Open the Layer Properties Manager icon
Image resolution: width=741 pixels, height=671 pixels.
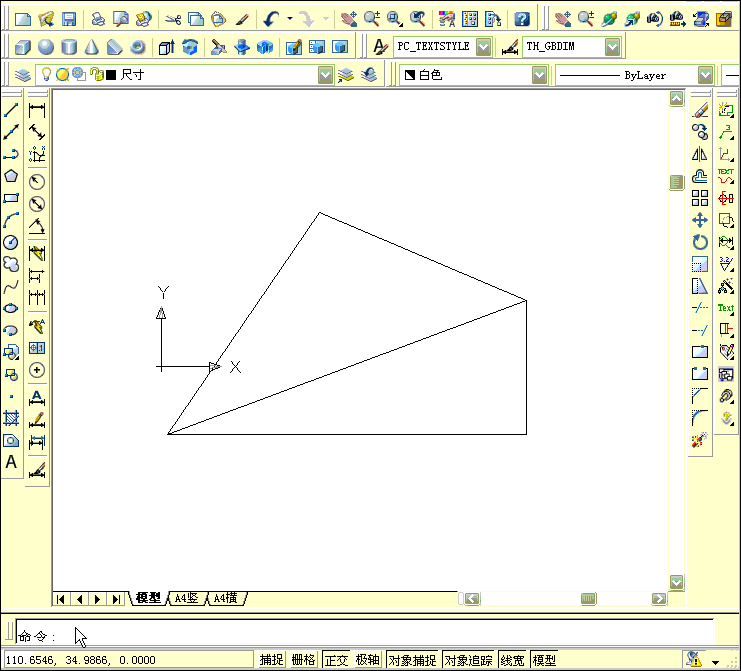pyautogui.click(x=23, y=75)
